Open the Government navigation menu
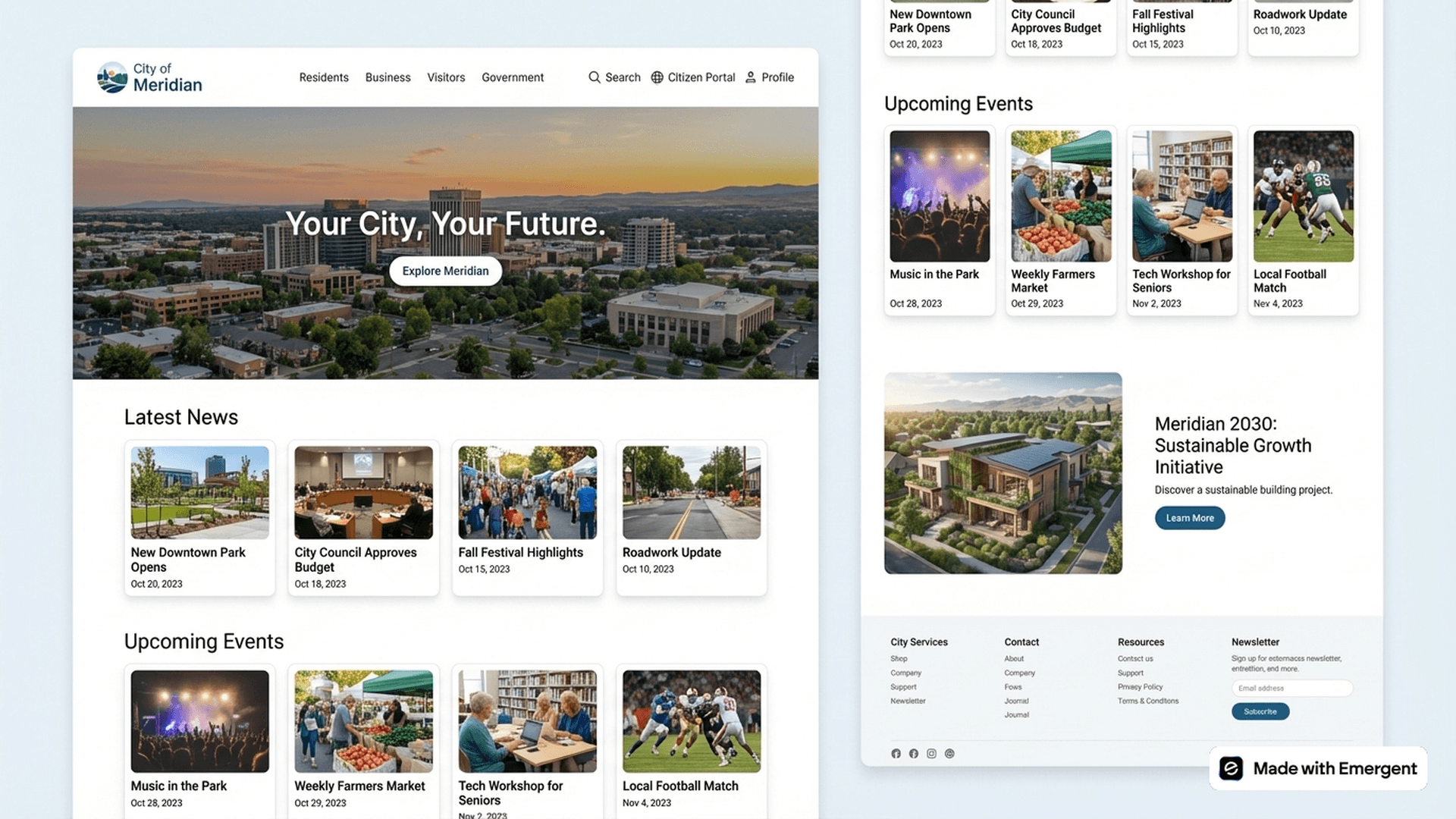Viewport: 1456px width, 819px height. [x=513, y=77]
